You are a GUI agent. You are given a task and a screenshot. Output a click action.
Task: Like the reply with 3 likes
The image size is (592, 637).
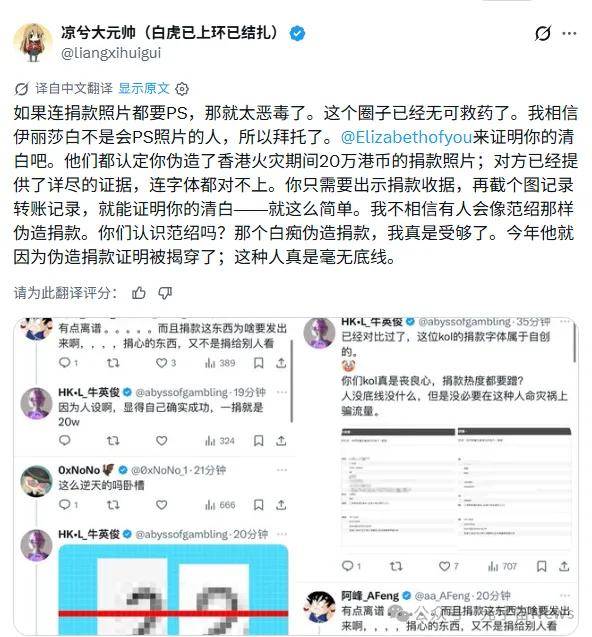[166, 363]
